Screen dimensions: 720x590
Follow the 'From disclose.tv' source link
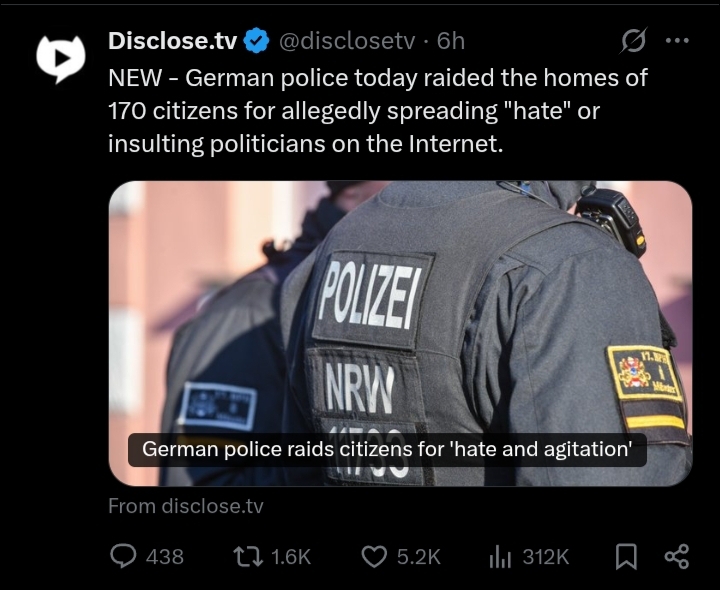click(186, 506)
